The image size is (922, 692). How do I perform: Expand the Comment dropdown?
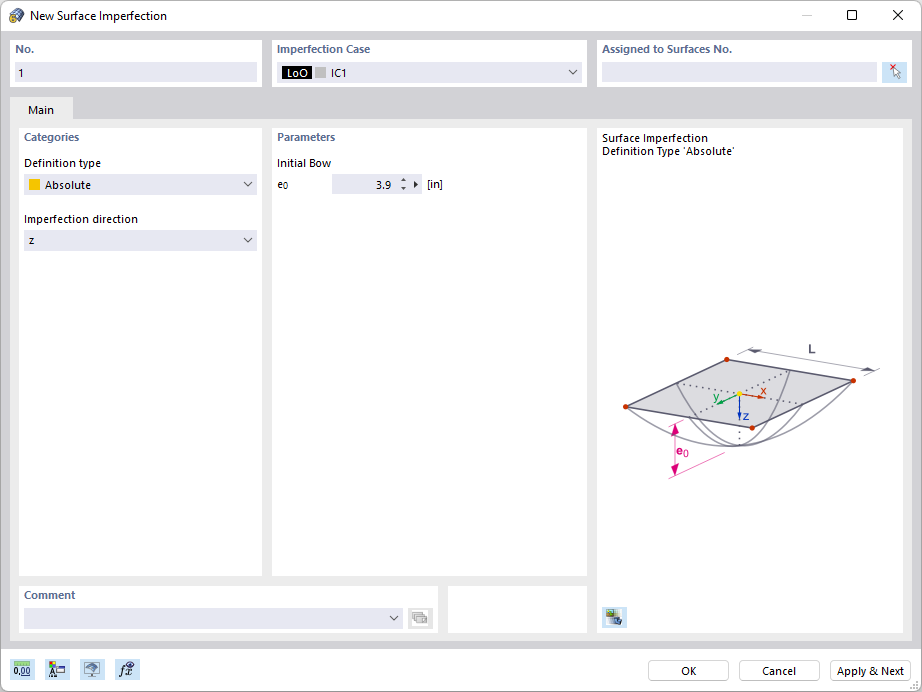pos(393,618)
